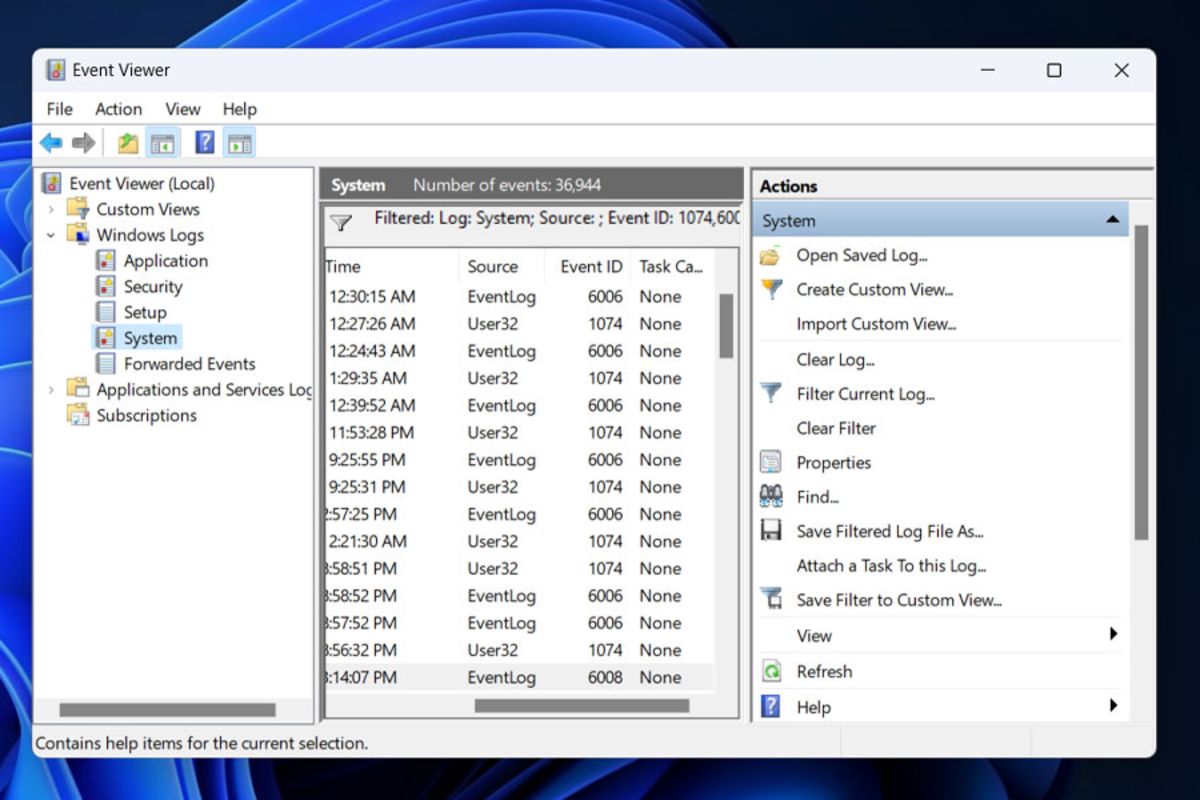1200x800 pixels.
Task: Open the Action menu
Action: coord(118,109)
